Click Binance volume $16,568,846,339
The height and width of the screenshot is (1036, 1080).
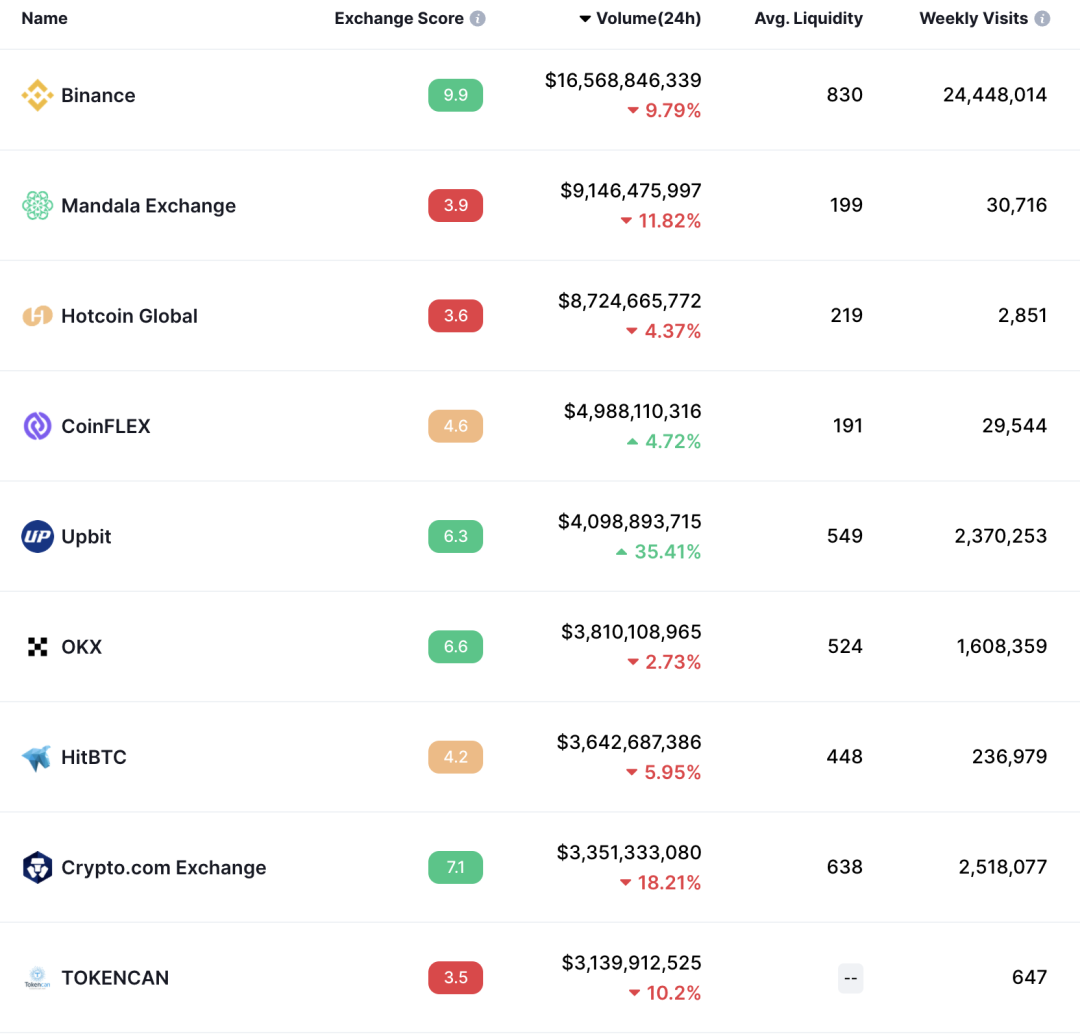point(623,81)
